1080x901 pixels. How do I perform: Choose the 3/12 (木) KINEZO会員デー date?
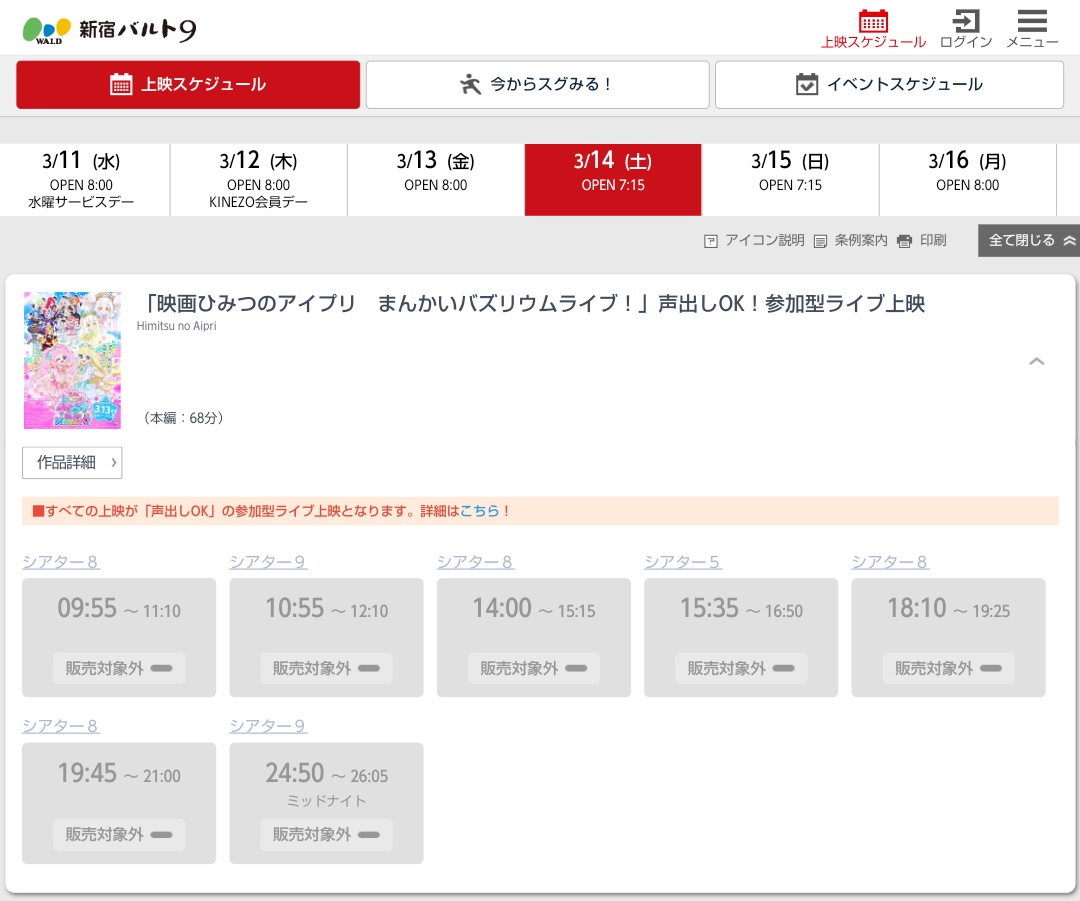(258, 180)
